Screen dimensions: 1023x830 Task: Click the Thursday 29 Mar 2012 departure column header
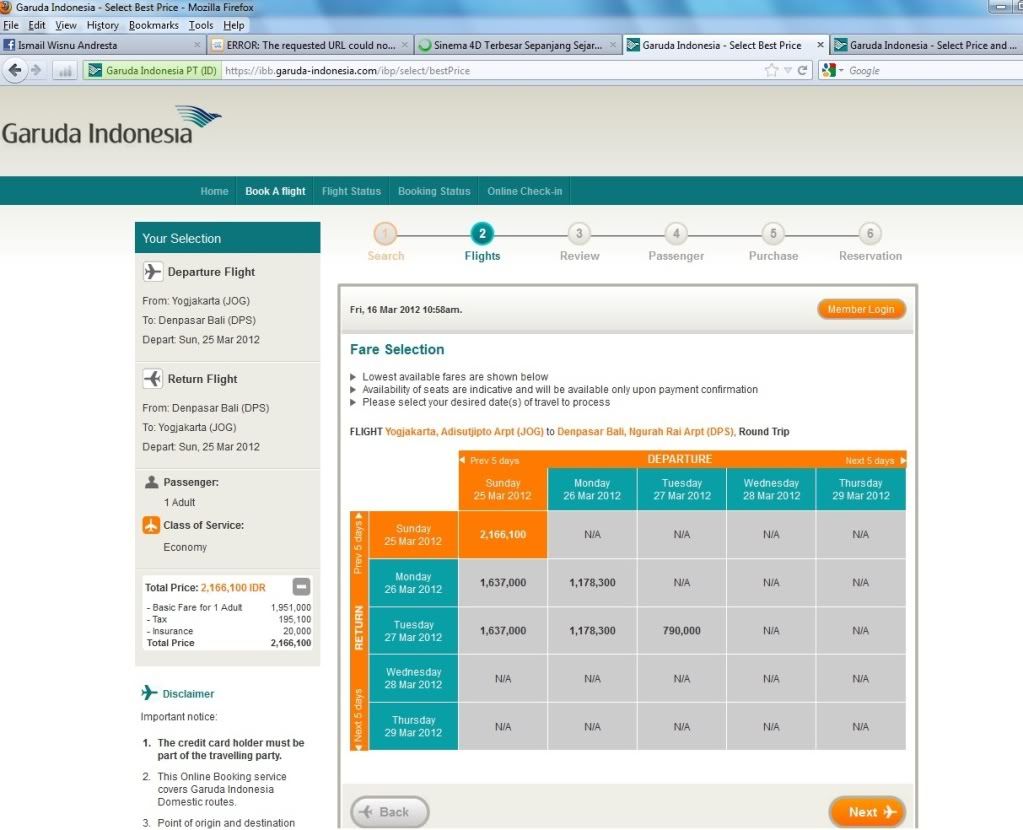click(x=861, y=489)
